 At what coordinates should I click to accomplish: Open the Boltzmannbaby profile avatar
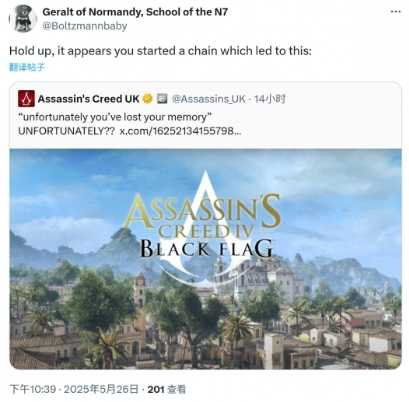(23, 19)
